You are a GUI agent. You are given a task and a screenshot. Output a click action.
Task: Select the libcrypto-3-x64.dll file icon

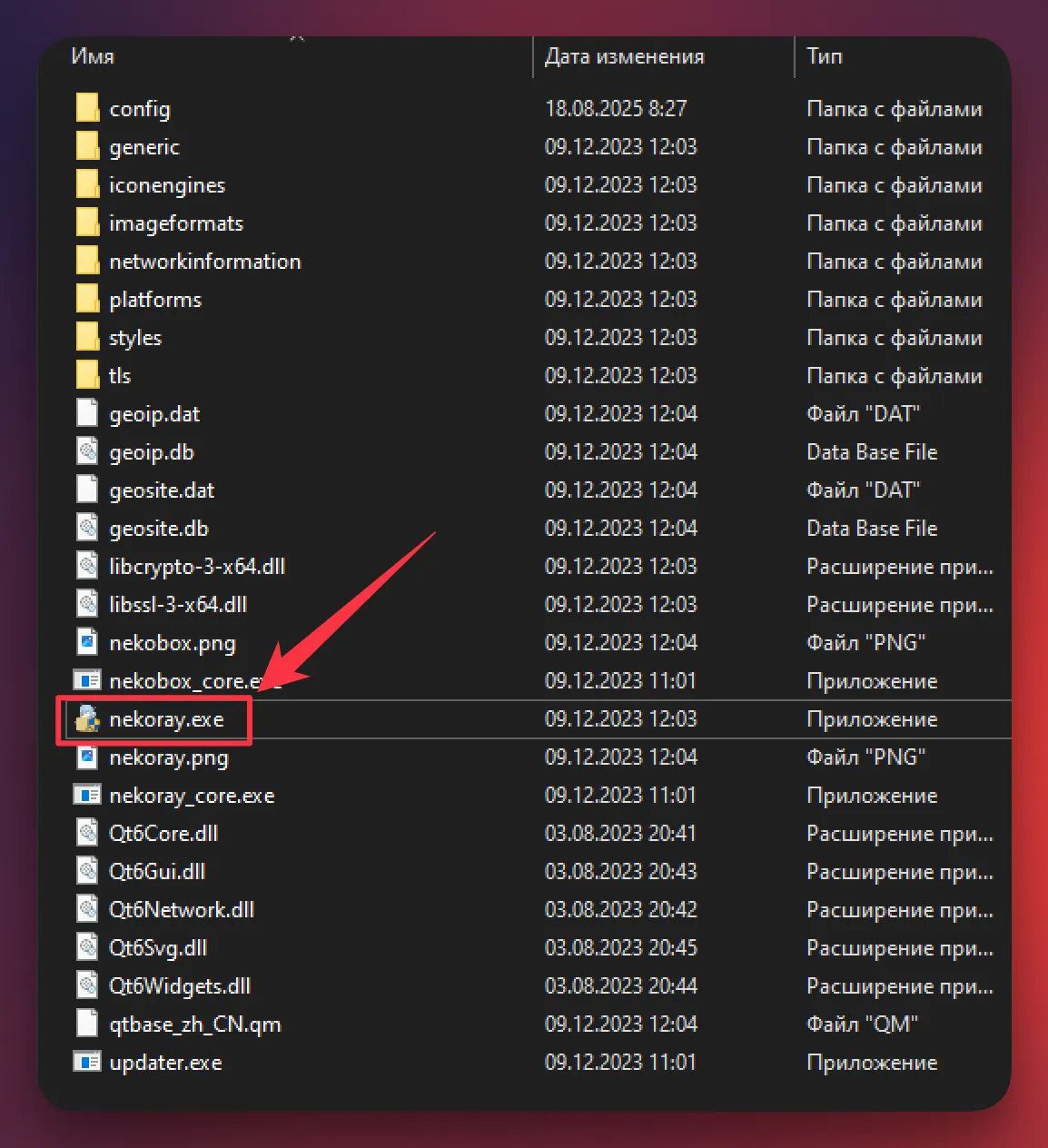(87, 566)
